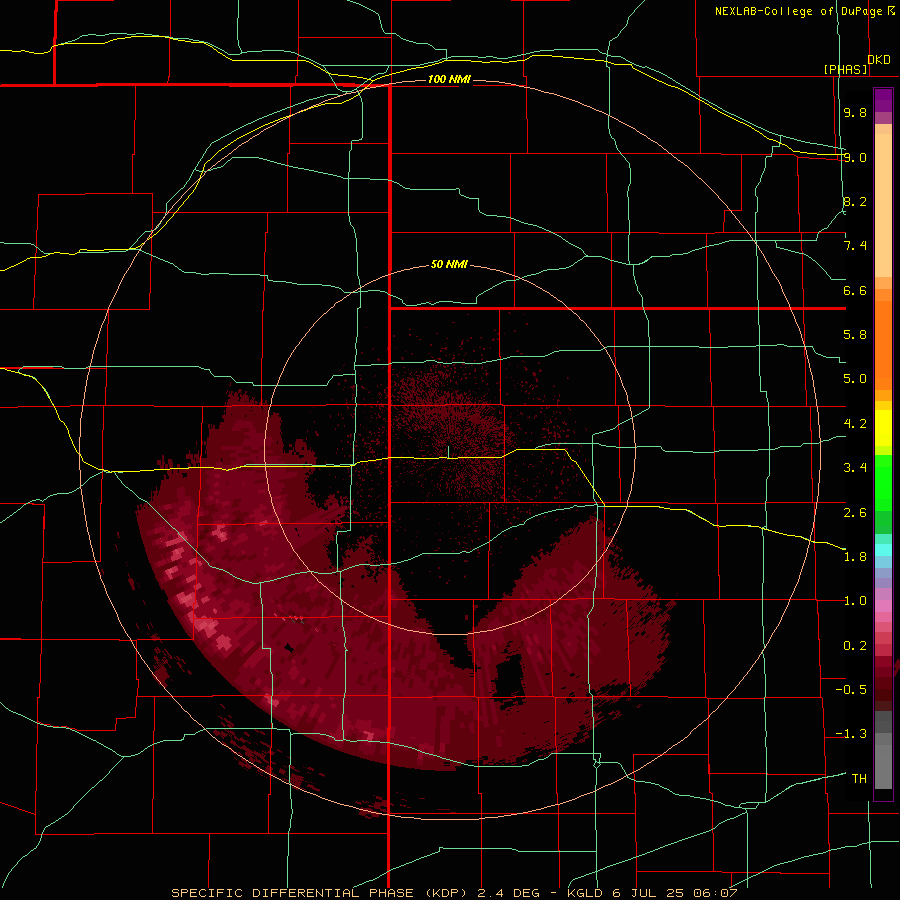Select the 1.8 value on the legend
This screenshot has height=900, width=900.
(855, 557)
